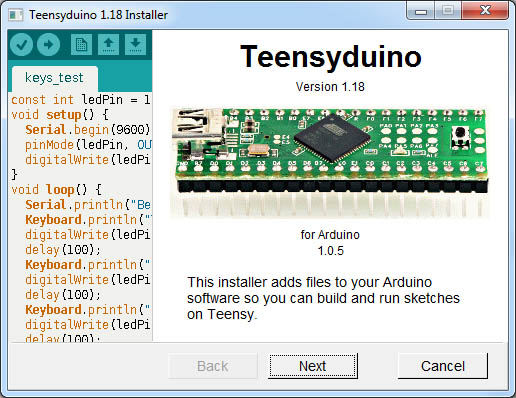Click the Teensy board photo
516x398 pixels.
point(330,162)
